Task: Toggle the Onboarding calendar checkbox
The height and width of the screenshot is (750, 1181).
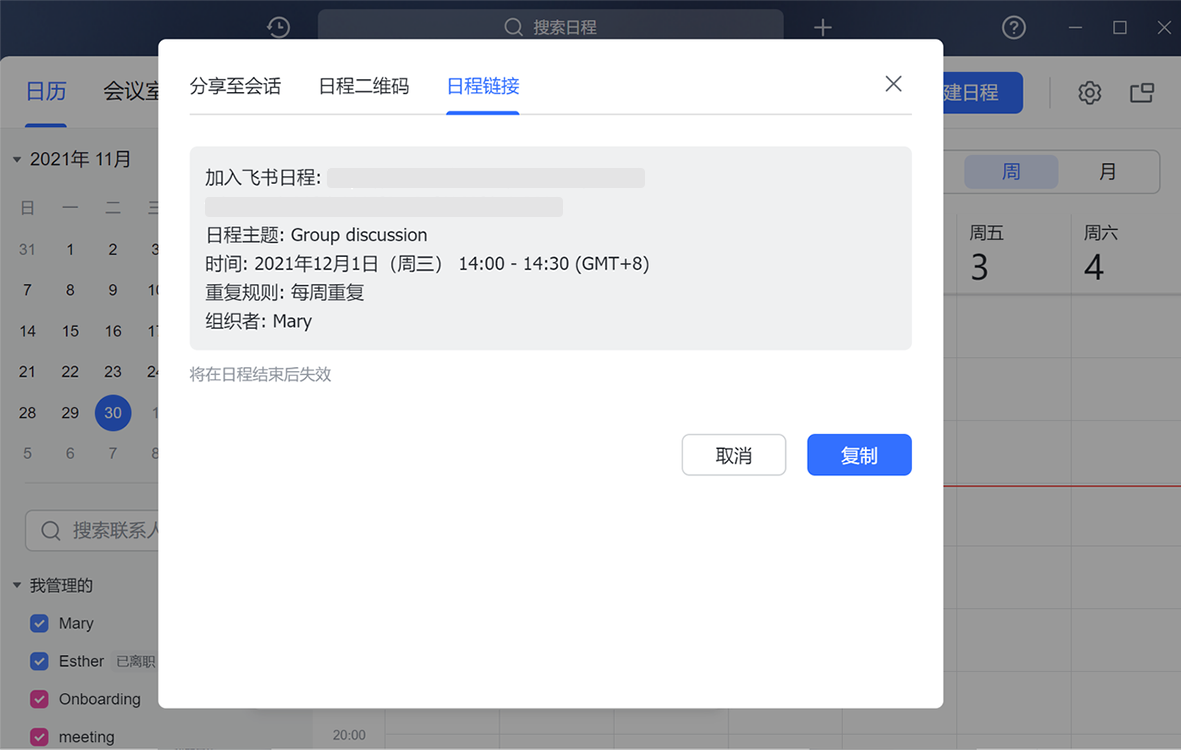Action: [39, 699]
